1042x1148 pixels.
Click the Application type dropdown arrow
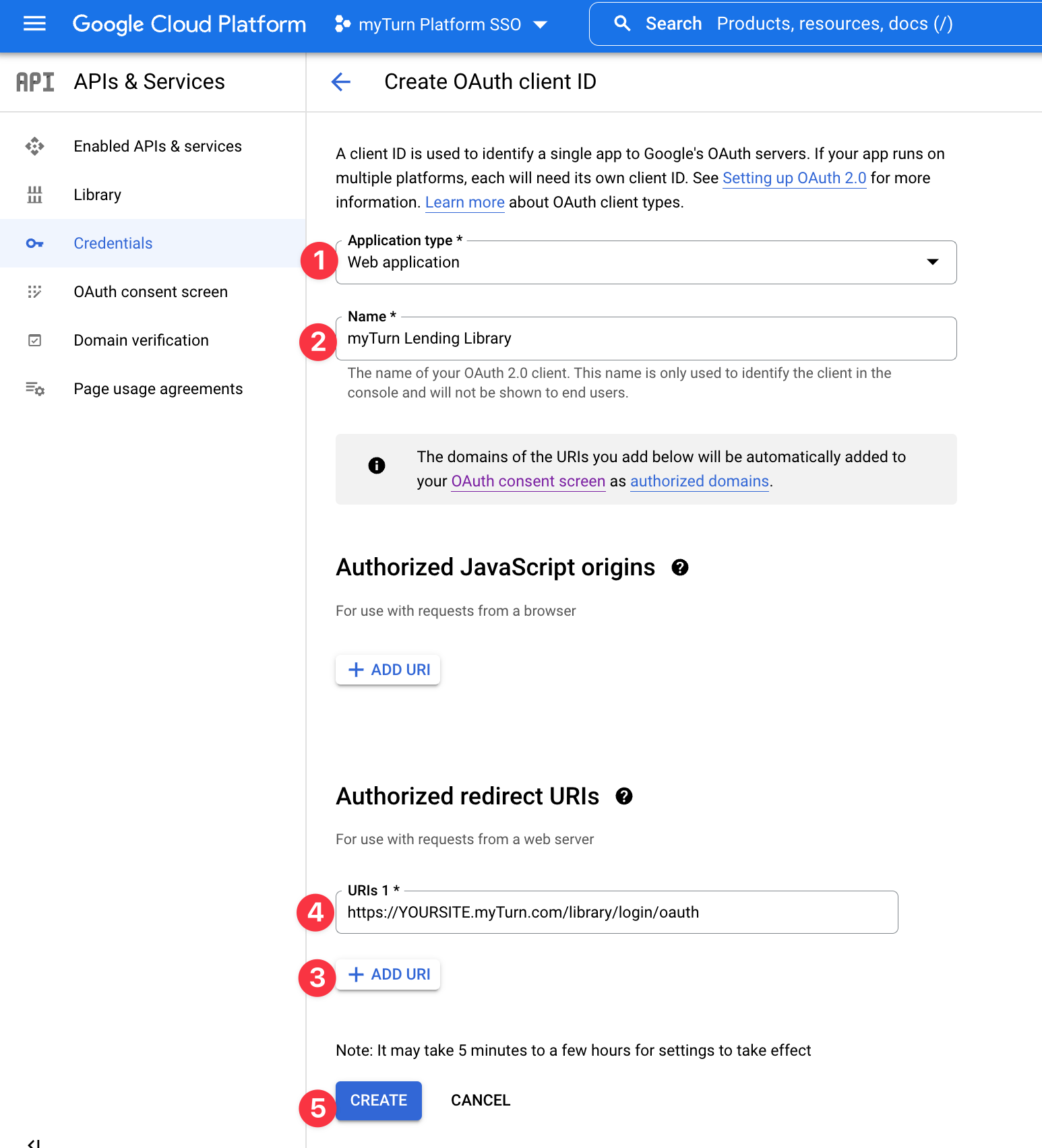(x=933, y=262)
